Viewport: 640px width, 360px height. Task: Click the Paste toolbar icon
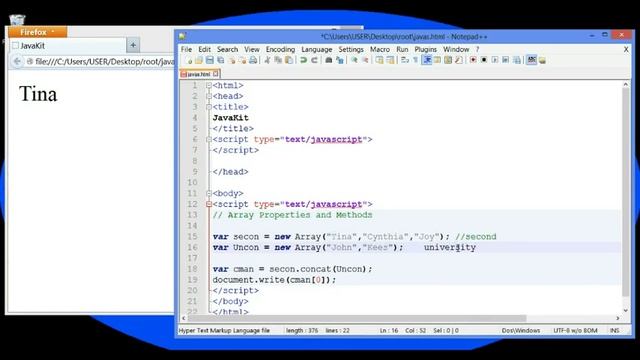click(289, 60)
